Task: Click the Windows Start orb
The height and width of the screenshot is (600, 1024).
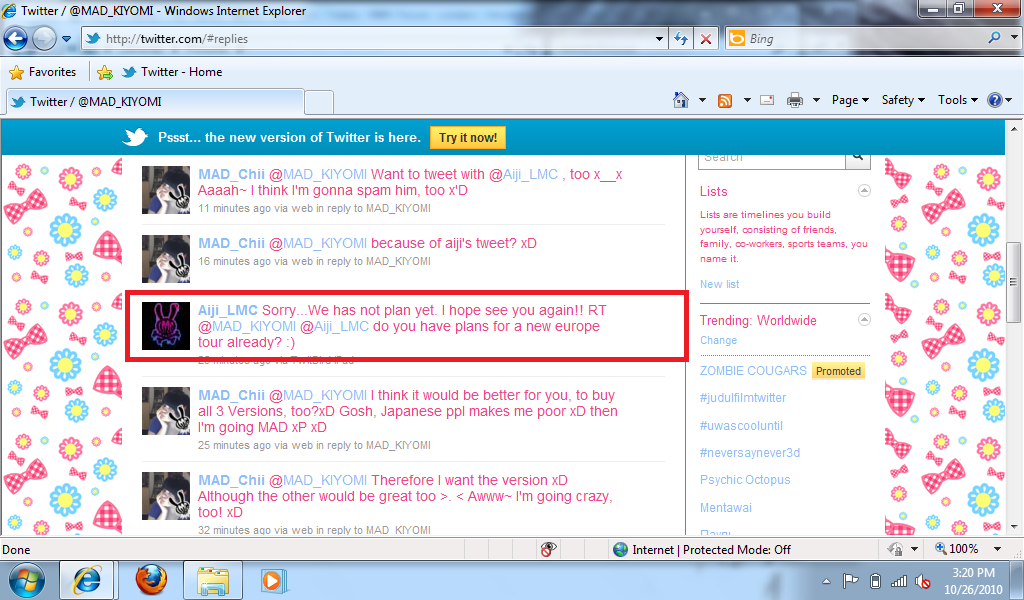Action: (27, 580)
